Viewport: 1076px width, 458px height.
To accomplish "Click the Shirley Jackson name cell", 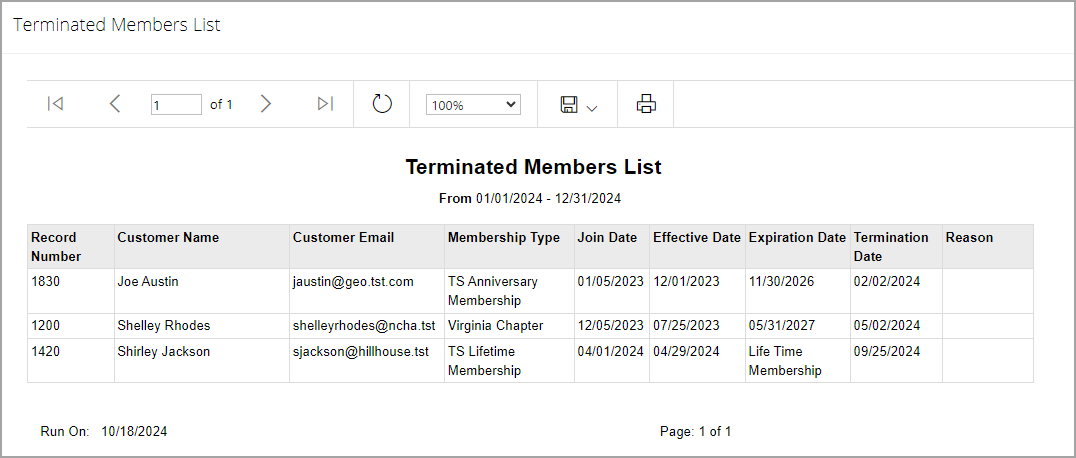I will tap(202, 360).
